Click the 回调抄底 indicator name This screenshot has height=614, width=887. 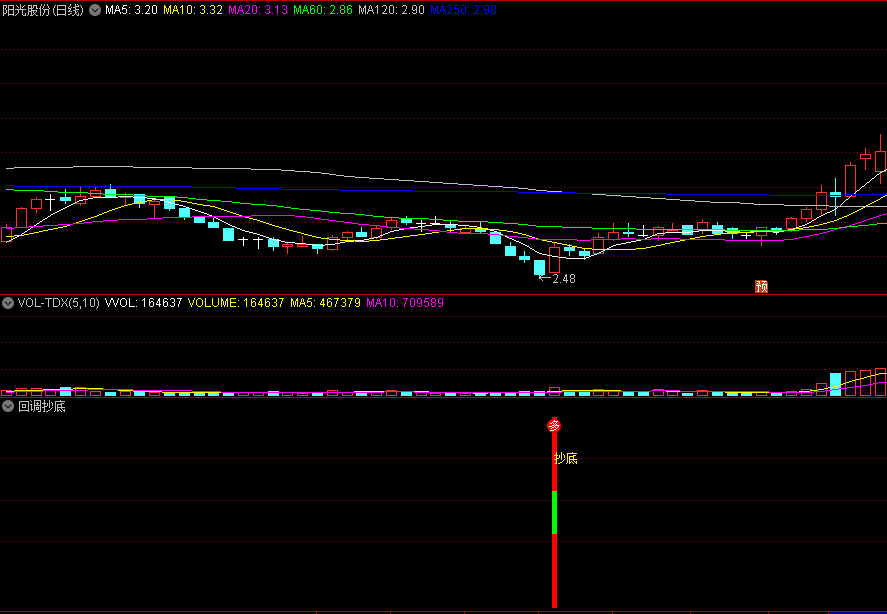[42, 406]
